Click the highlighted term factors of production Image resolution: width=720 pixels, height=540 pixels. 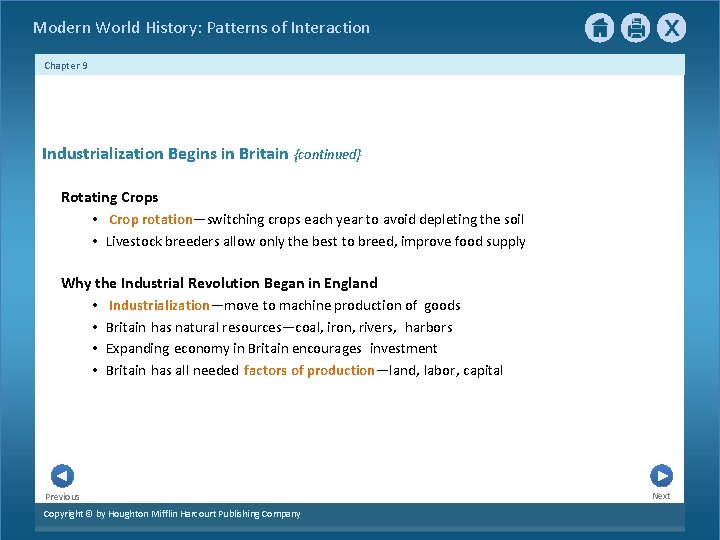point(309,371)
